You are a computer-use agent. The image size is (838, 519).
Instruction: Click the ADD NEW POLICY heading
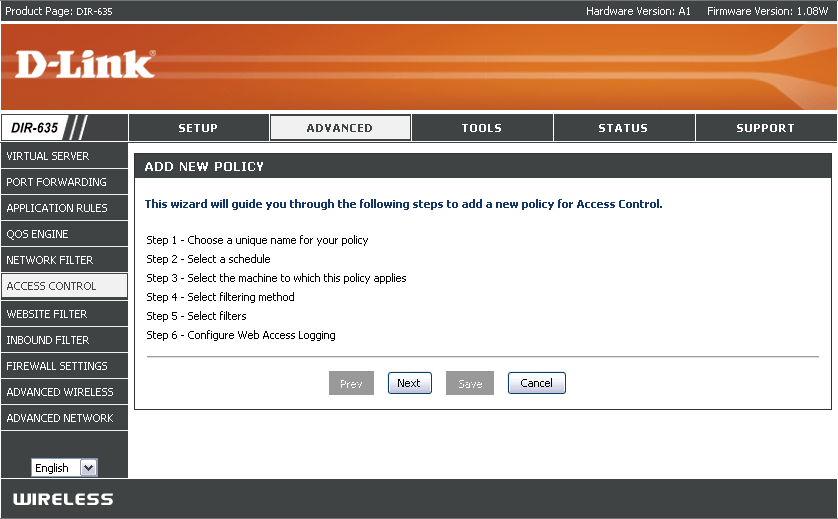click(x=204, y=167)
